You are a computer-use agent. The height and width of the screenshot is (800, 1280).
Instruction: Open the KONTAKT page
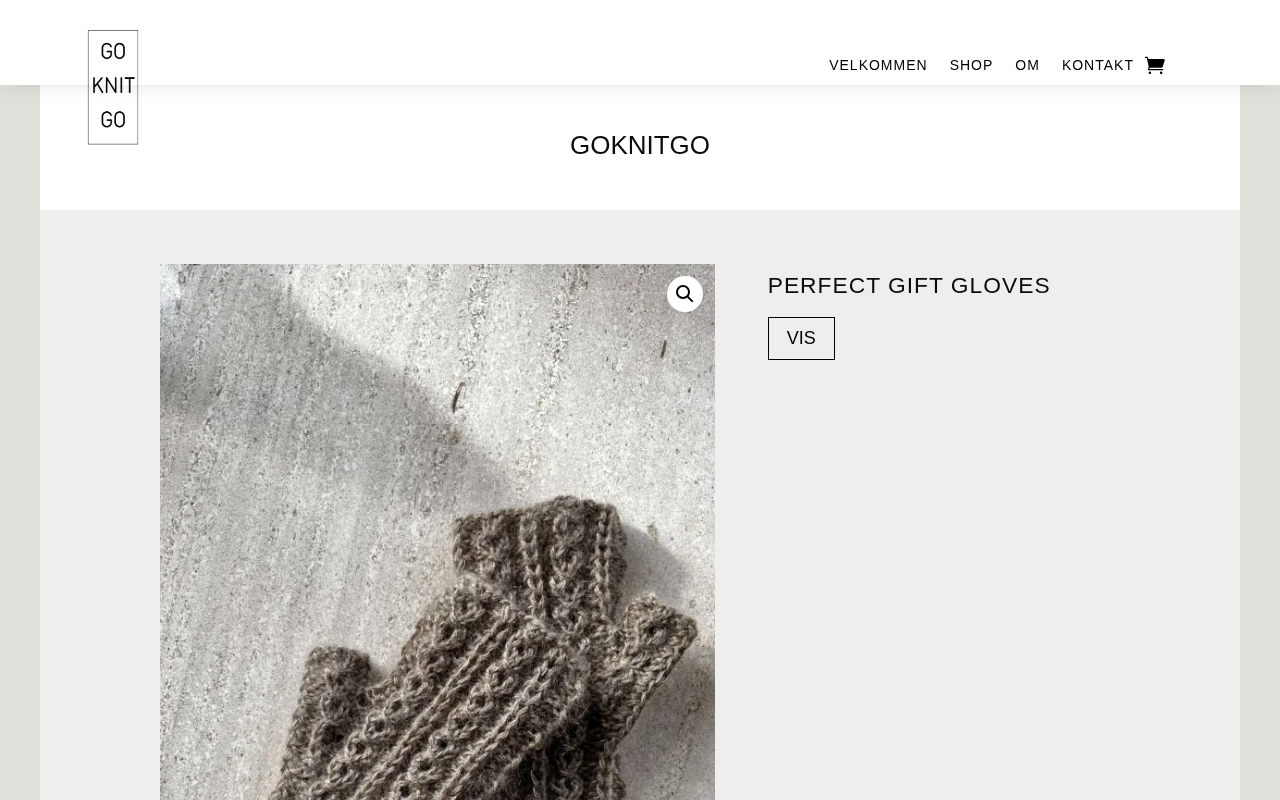pyautogui.click(x=1098, y=65)
